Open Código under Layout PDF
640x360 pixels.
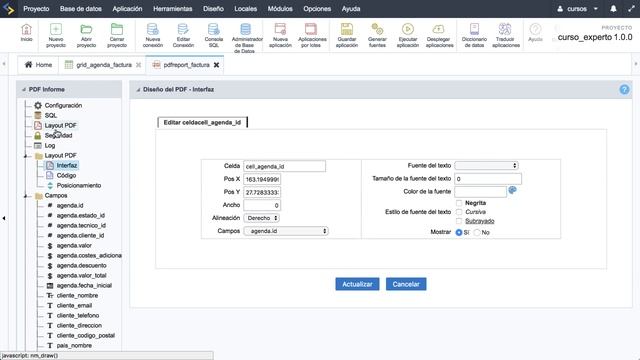click(x=66, y=176)
